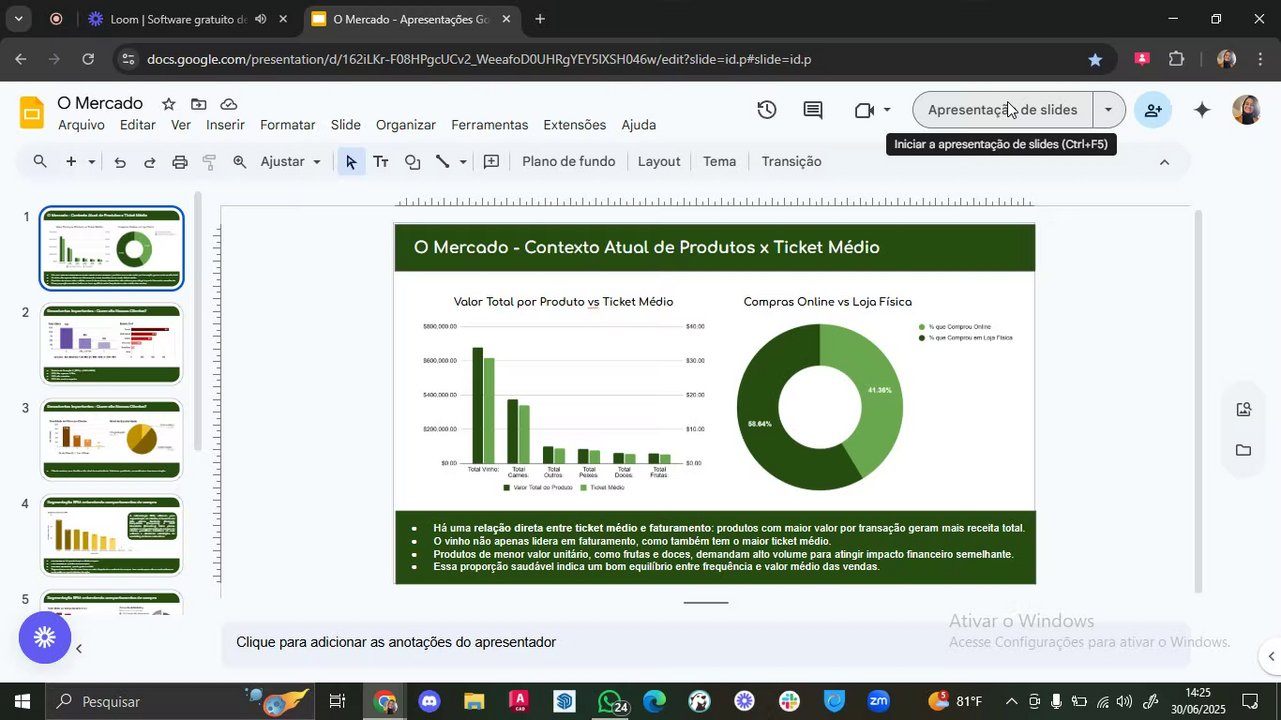The width and height of the screenshot is (1281, 720).
Task: Open version history clock icon
Action: tap(767, 110)
